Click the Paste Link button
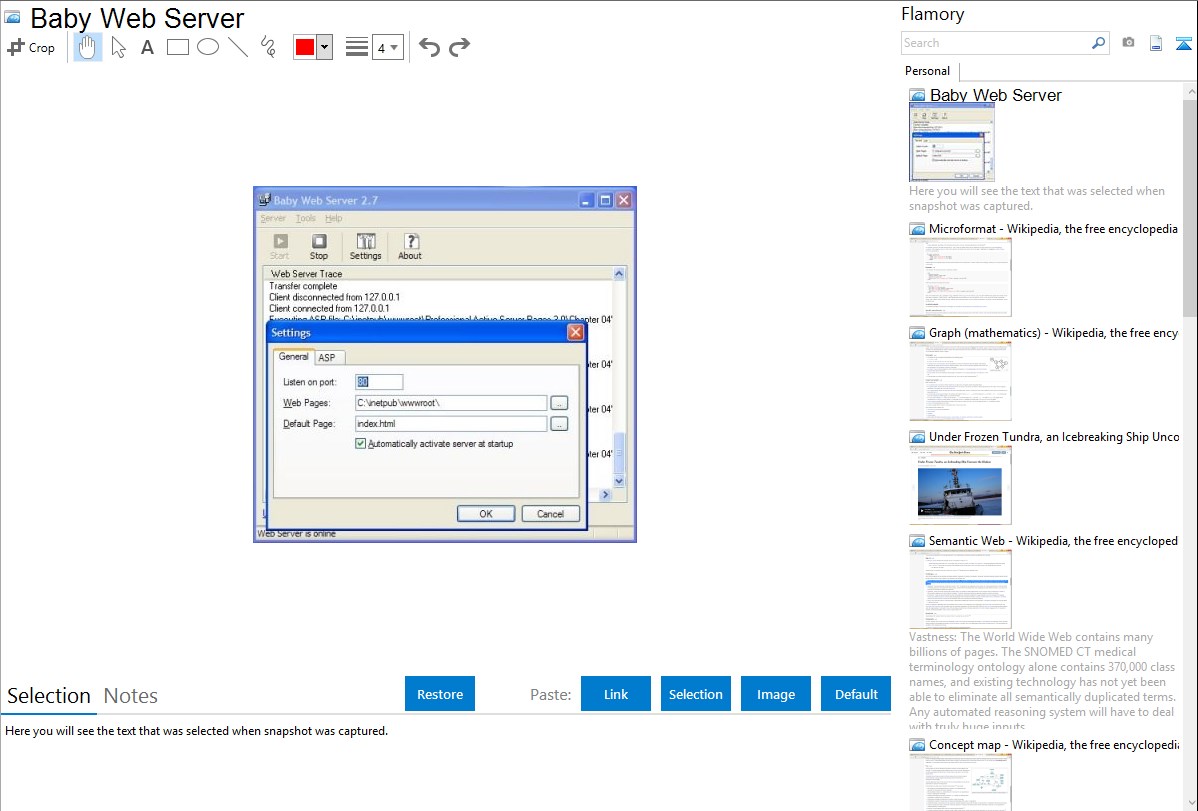The image size is (1198, 811). tap(616, 694)
